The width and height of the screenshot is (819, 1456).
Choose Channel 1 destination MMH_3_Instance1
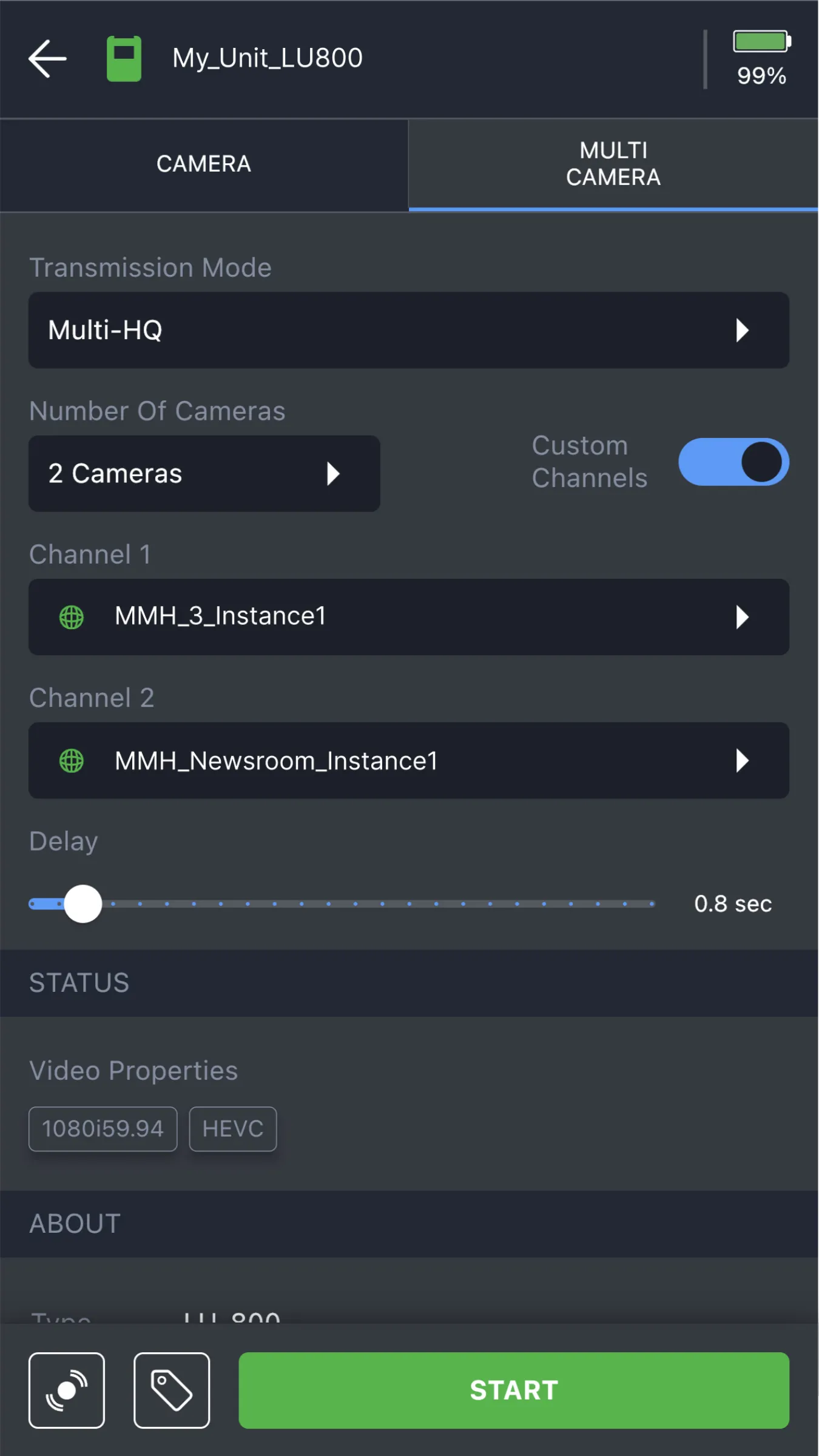[409, 617]
